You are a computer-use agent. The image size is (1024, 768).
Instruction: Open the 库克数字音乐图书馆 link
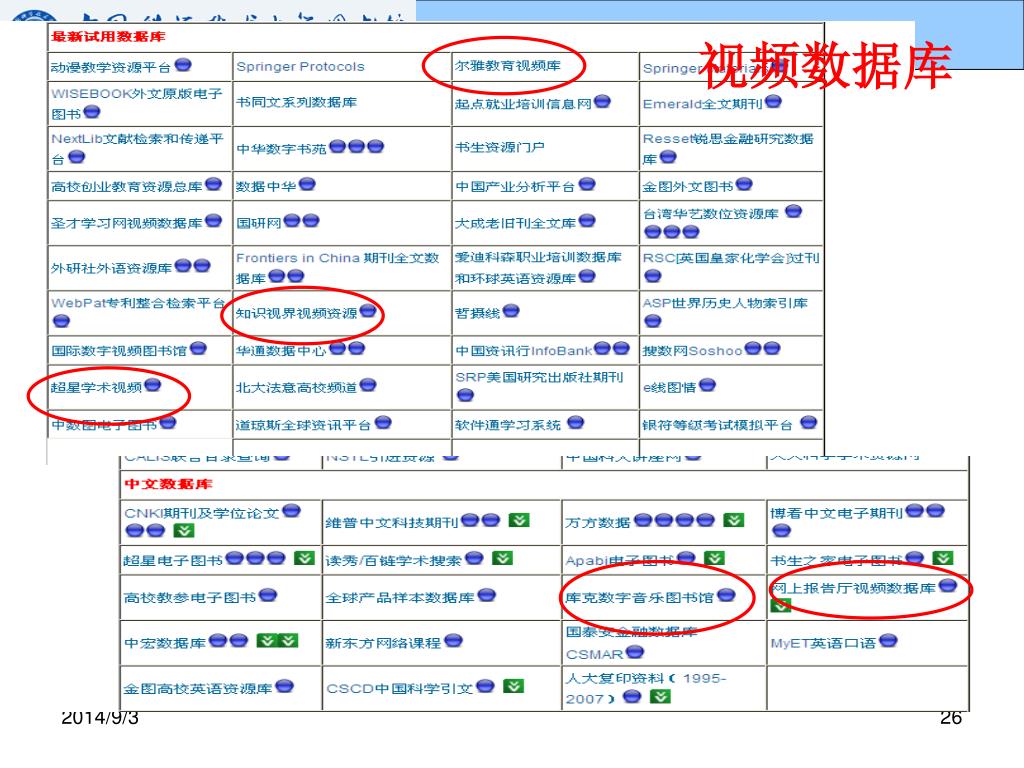pos(639,598)
